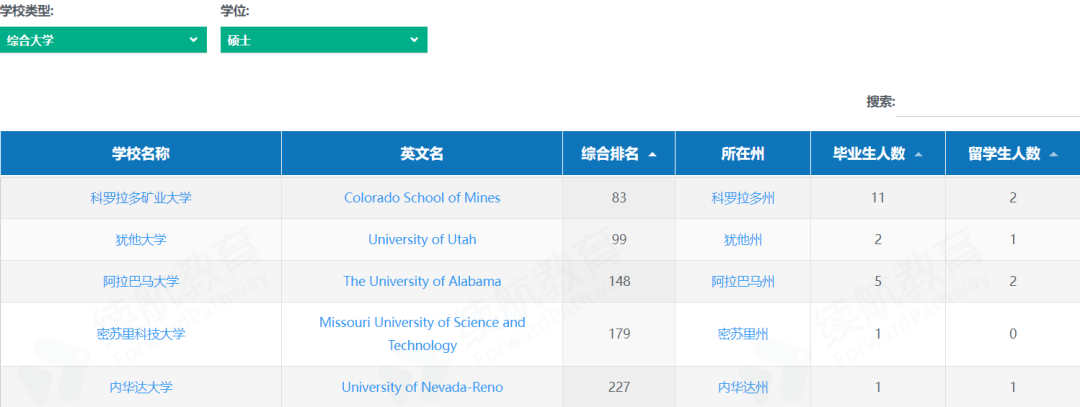Click the 所在州 column header
The height and width of the screenshot is (407, 1080).
pyautogui.click(x=743, y=154)
